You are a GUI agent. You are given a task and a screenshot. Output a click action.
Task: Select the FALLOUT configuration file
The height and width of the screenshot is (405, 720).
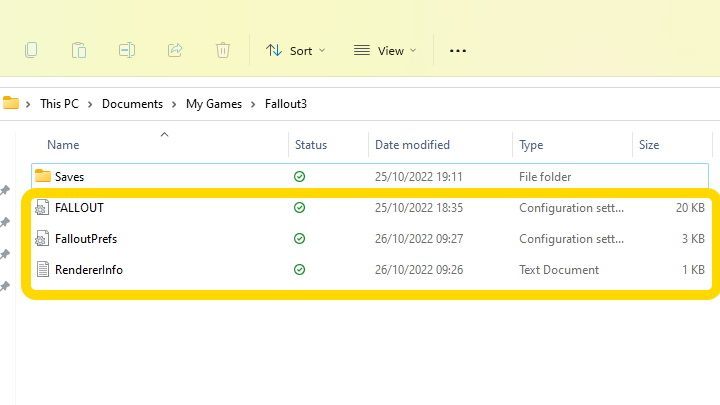click(x=370, y=208)
